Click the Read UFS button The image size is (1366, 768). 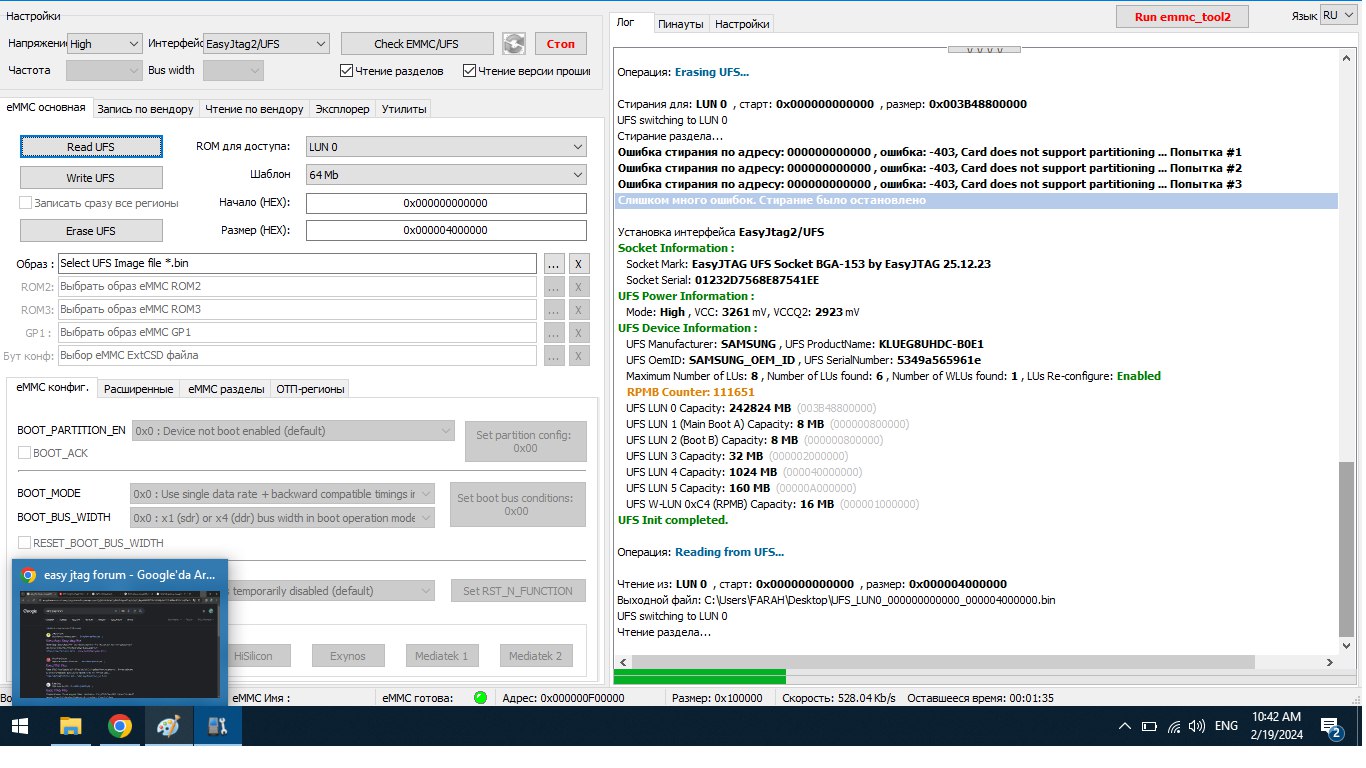[91, 147]
